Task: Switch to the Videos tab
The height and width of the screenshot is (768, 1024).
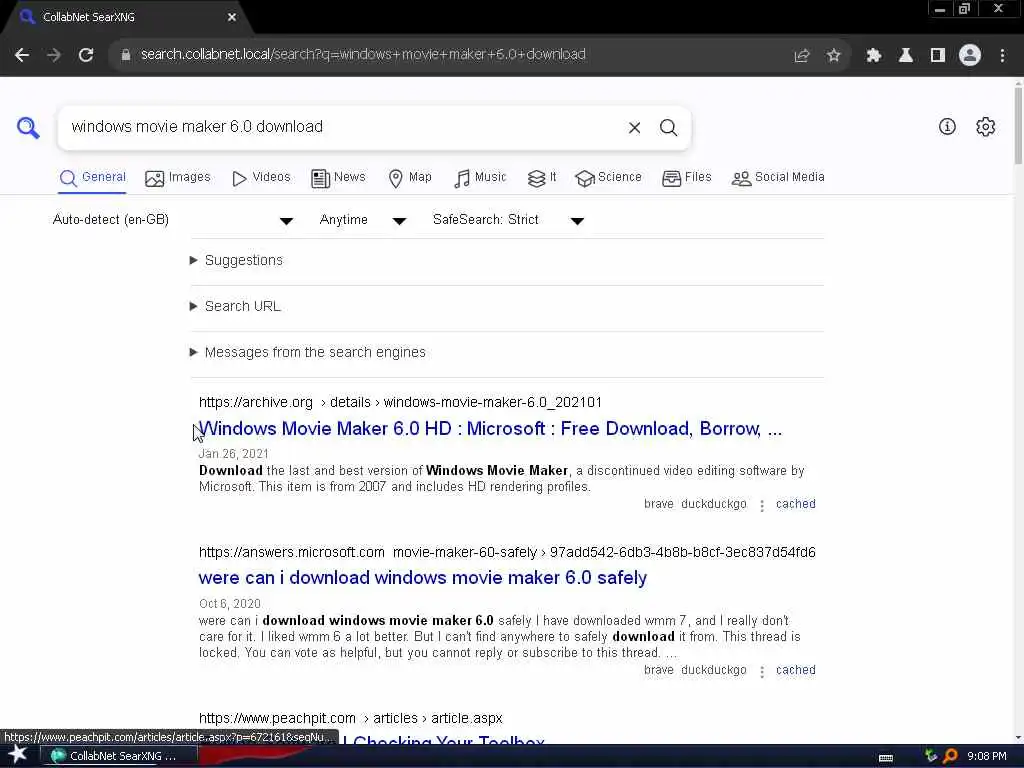Action: pyautogui.click(x=261, y=178)
